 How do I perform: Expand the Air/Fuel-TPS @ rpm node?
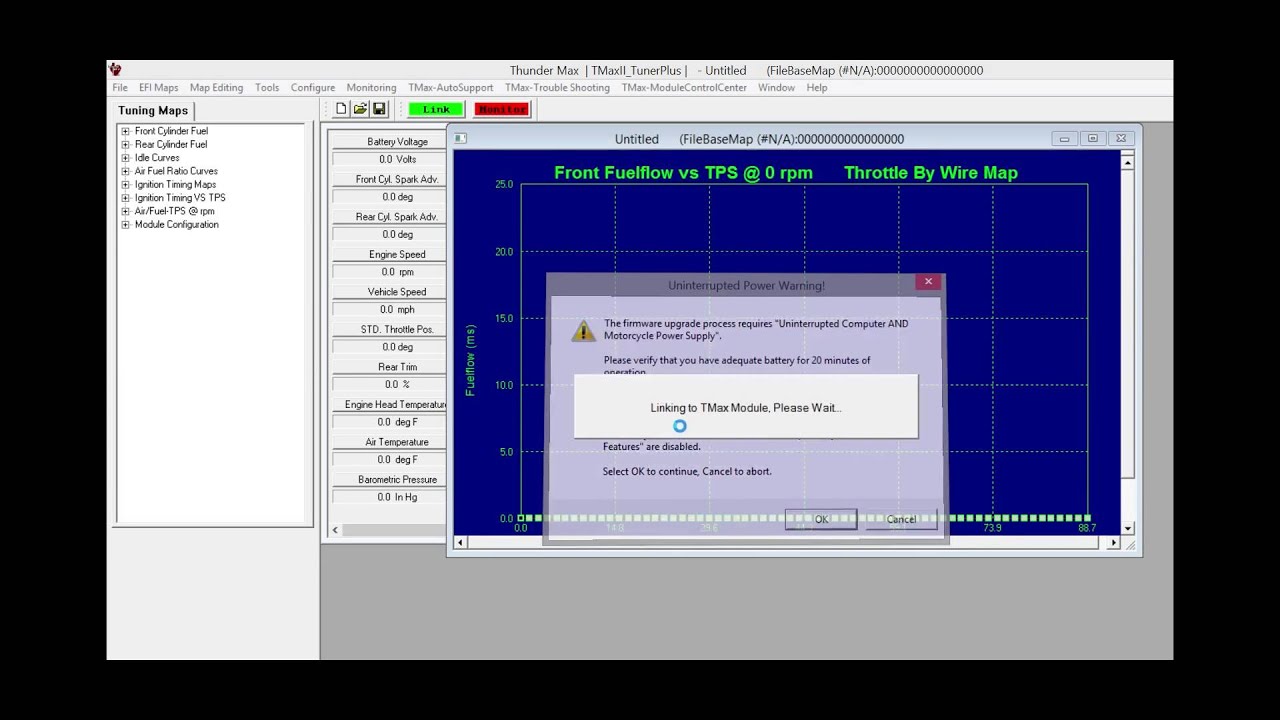coord(125,211)
